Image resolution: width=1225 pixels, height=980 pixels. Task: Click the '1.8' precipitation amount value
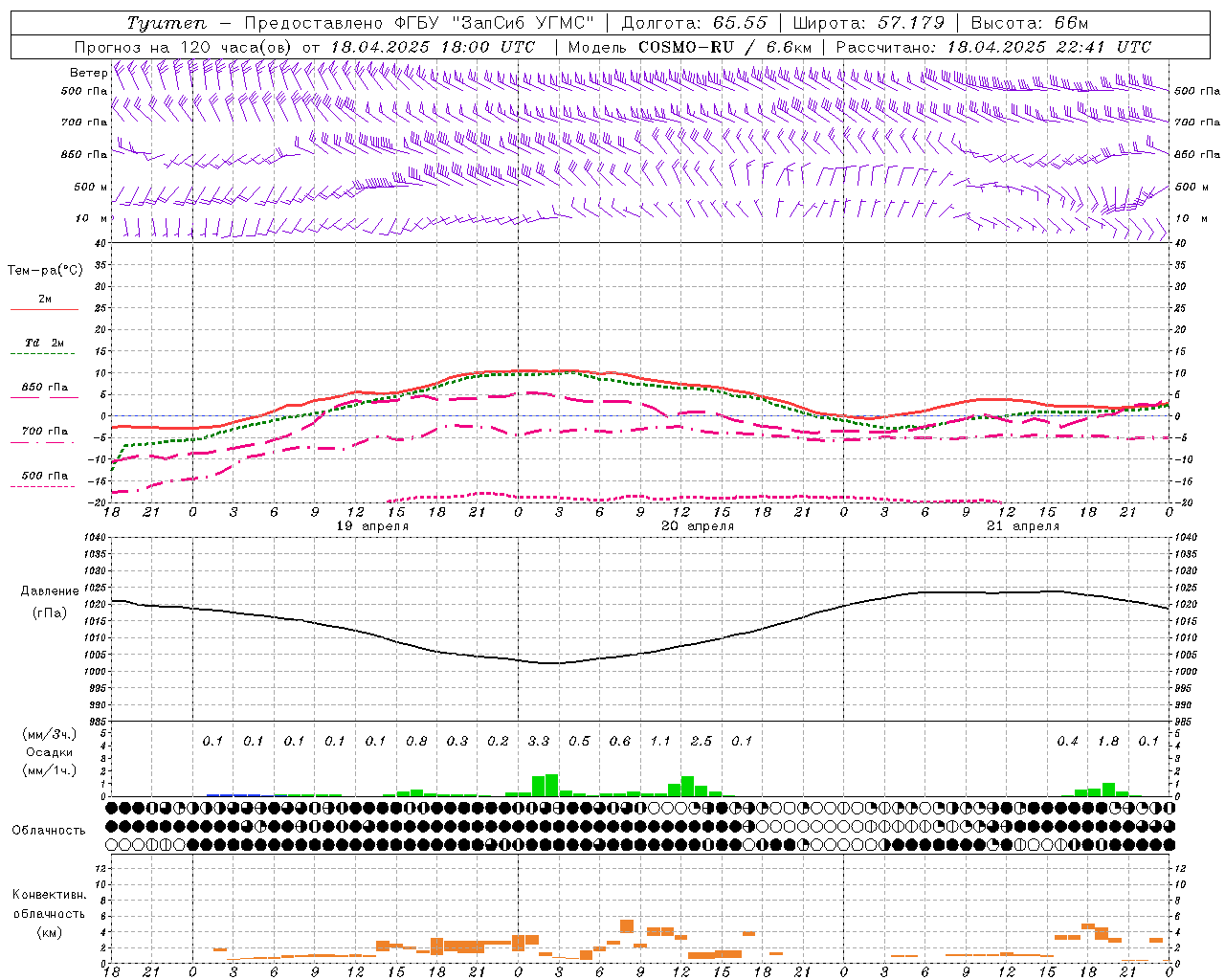pos(1108,741)
